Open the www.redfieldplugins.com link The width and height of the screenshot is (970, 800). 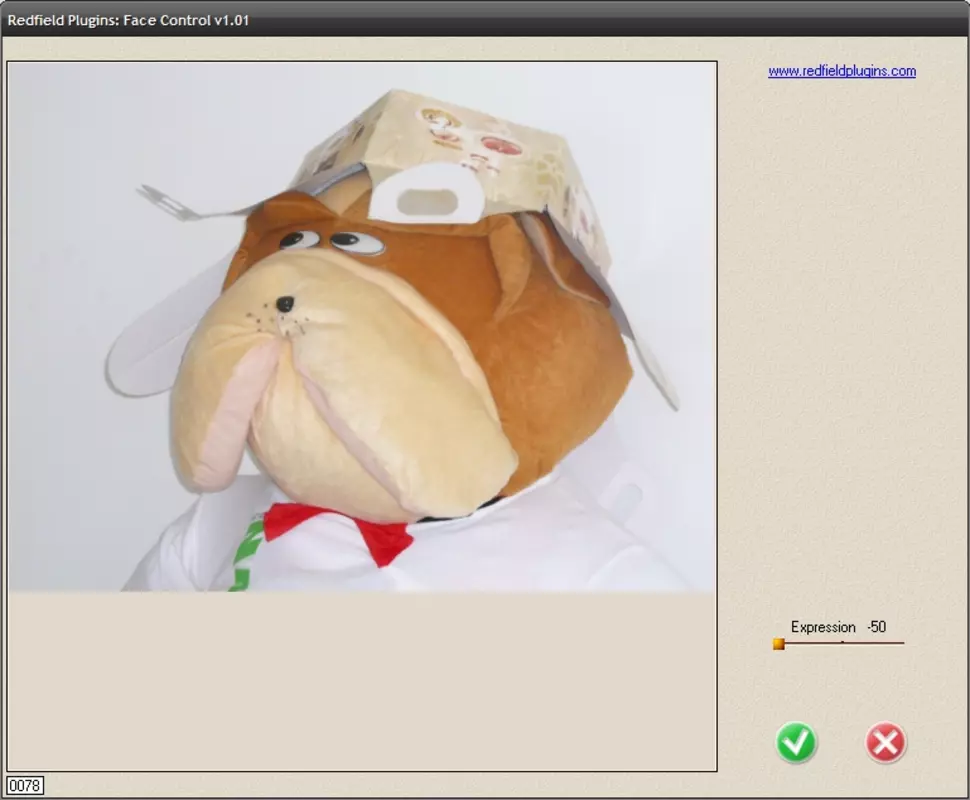pyautogui.click(x=842, y=71)
